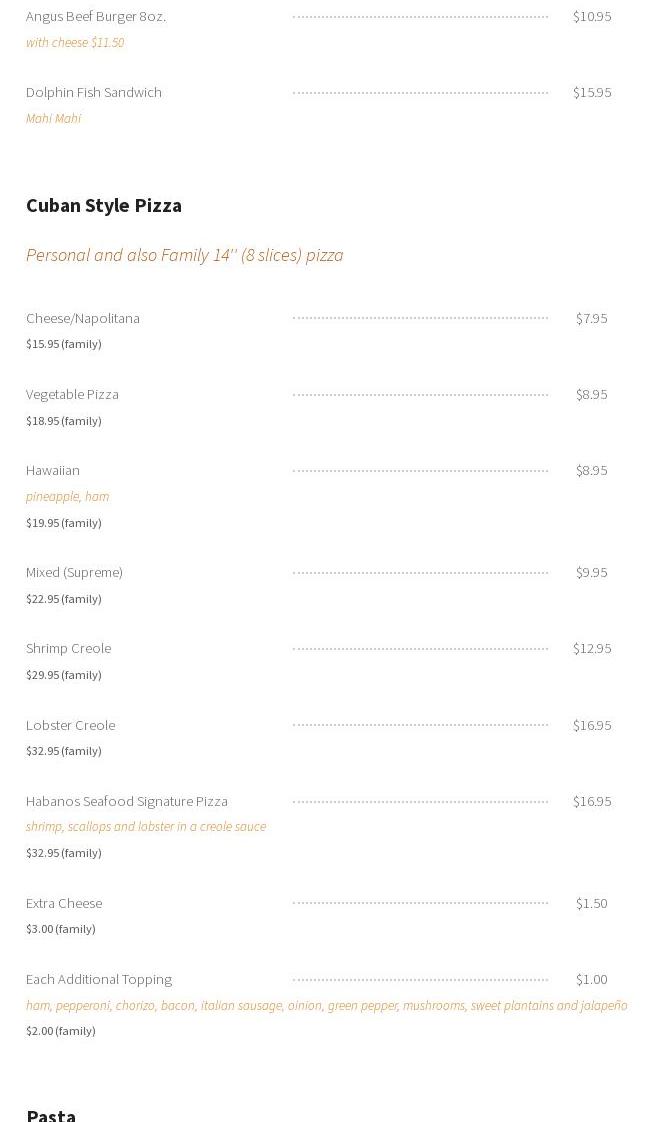Select the Each Additional Topping item
Screen dimensions: 670x1122
(x=99, y=980)
